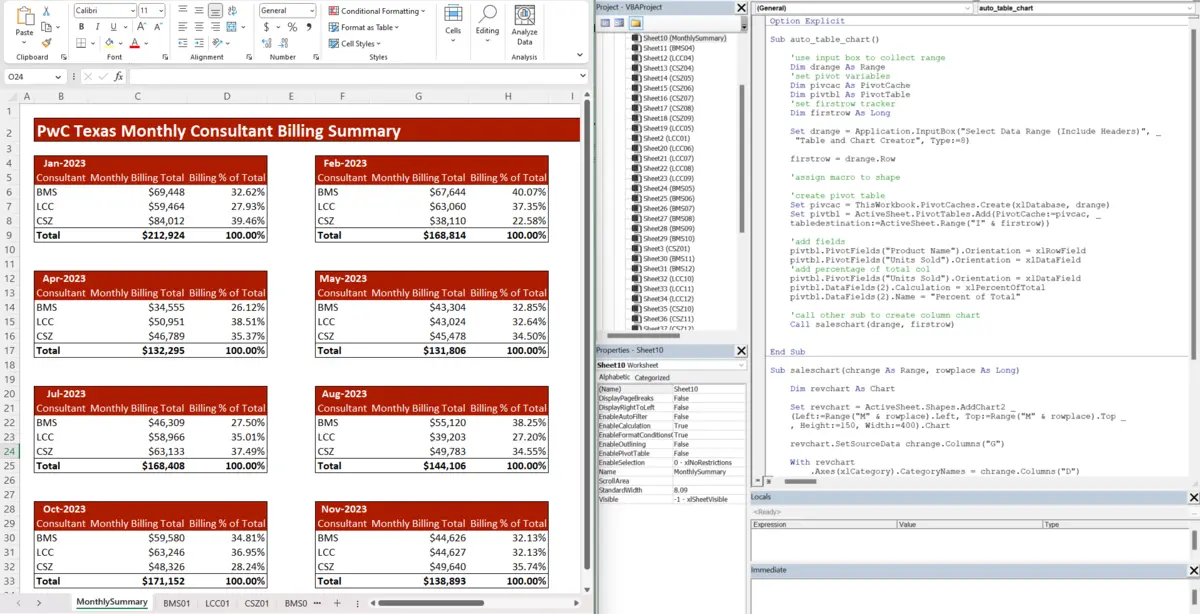Screen dimensions: 1200x614
Task: Toggle italic formatting
Action: click(97, 27)
